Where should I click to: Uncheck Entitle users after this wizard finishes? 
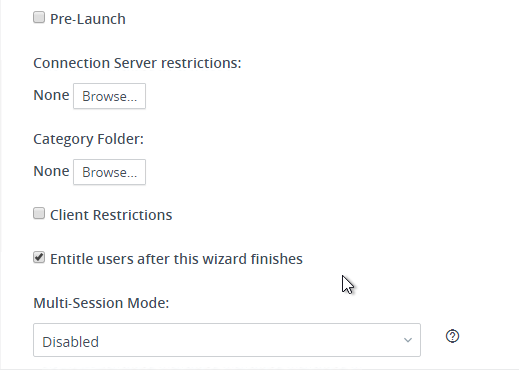[39, 257]
